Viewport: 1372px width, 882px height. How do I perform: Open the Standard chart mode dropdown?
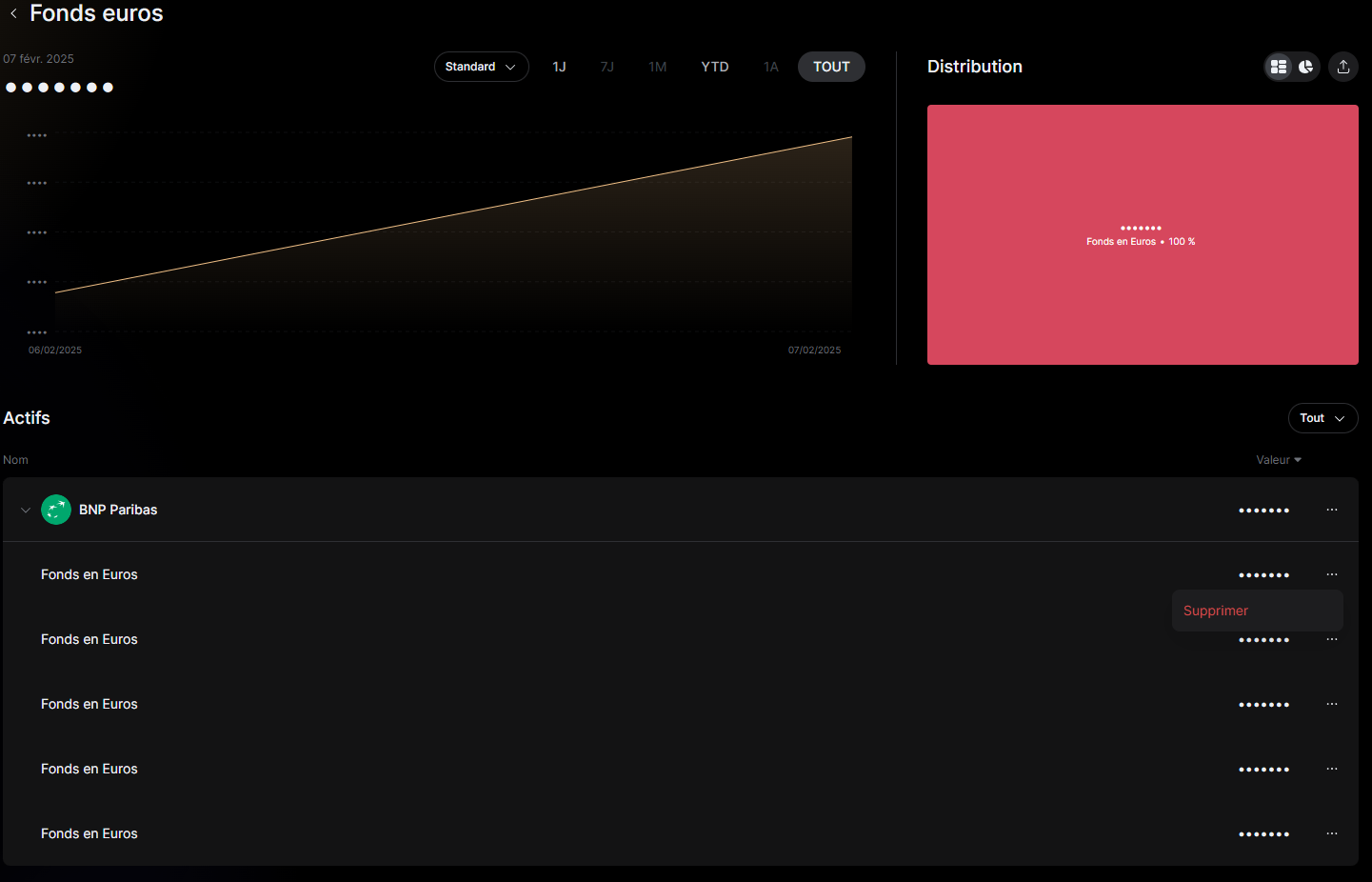click(x=481, y=67)
